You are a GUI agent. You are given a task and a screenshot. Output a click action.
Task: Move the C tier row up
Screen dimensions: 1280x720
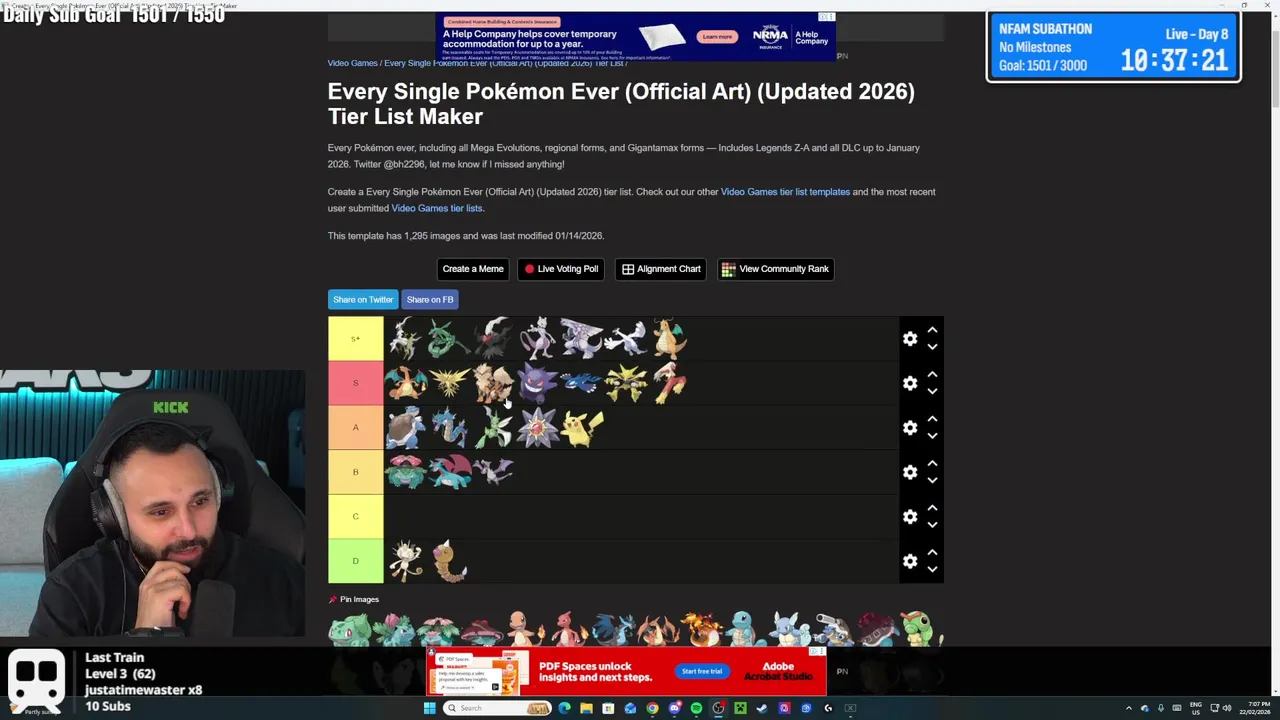(x=932, y=508)
